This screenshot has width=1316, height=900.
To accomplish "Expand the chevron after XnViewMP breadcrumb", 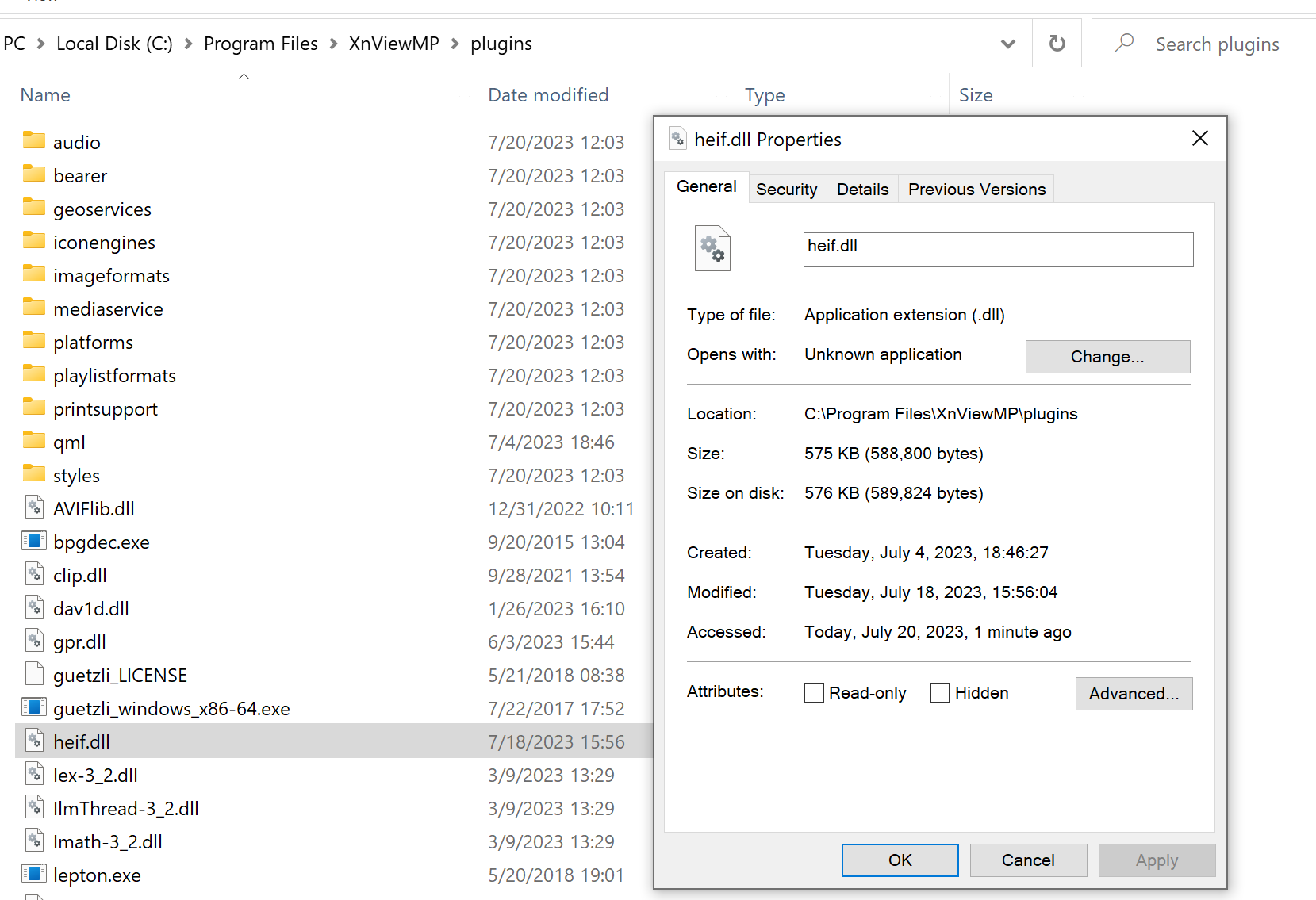I will pos(455,44).
